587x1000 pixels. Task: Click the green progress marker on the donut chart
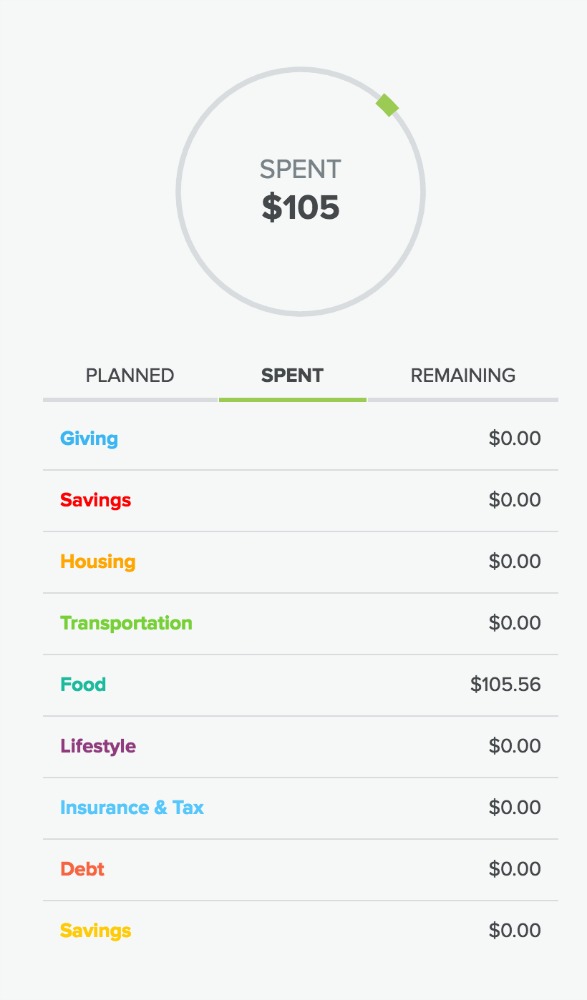click(388, 103)
